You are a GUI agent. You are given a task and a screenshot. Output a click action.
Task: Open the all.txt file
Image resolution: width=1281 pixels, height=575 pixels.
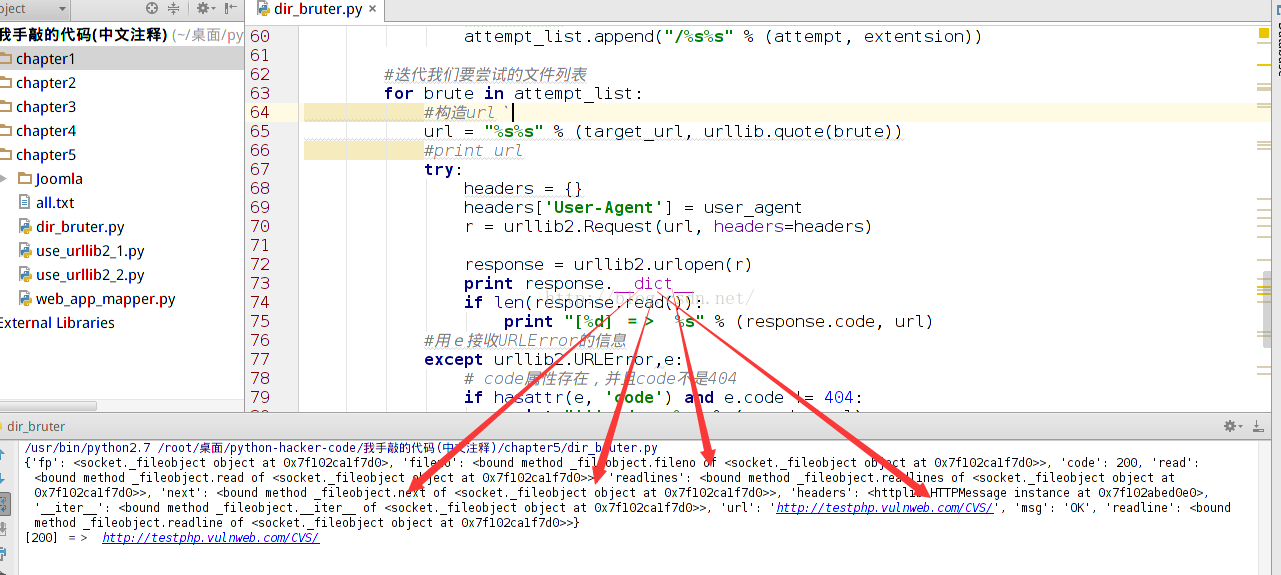coord(55,203)
